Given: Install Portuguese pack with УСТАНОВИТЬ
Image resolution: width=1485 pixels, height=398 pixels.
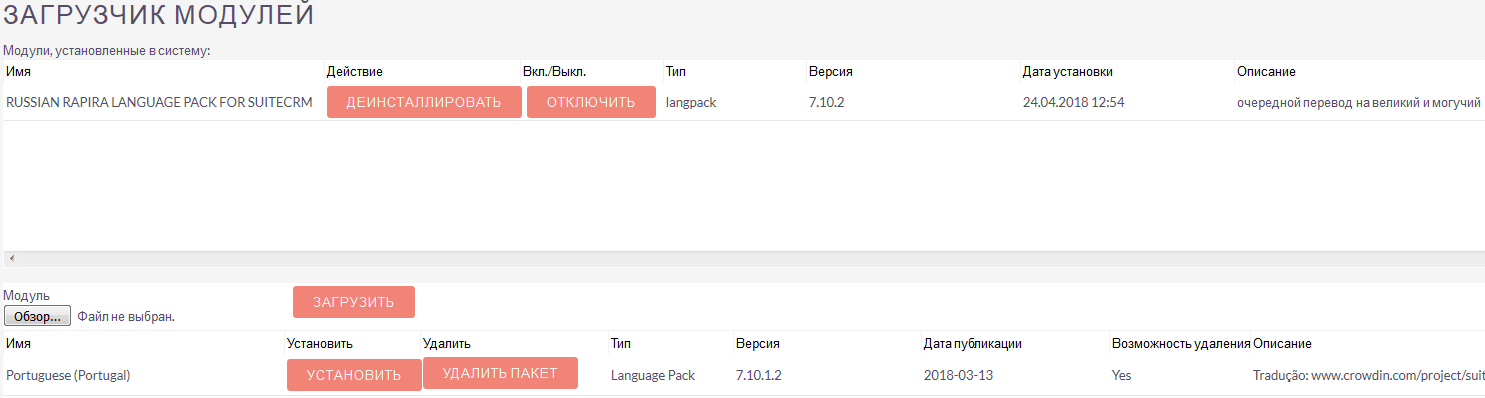Looking at the screenshot, I should [354, 375].
